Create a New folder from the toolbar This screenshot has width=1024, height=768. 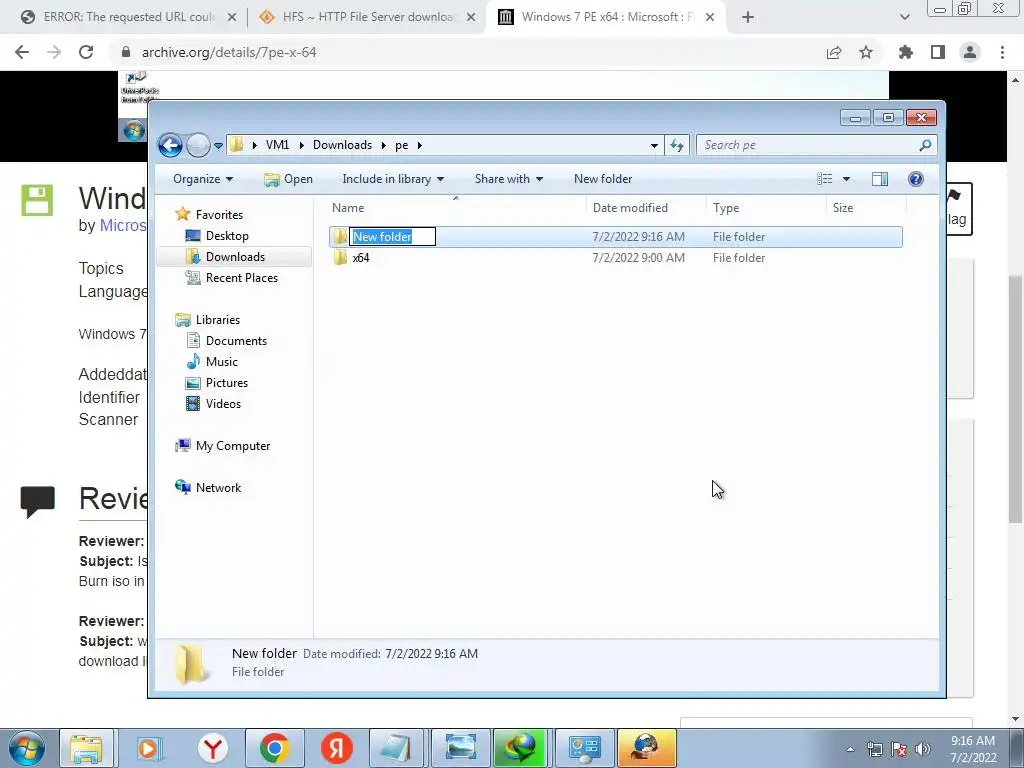pyautogui.click(x=603, y=179)
